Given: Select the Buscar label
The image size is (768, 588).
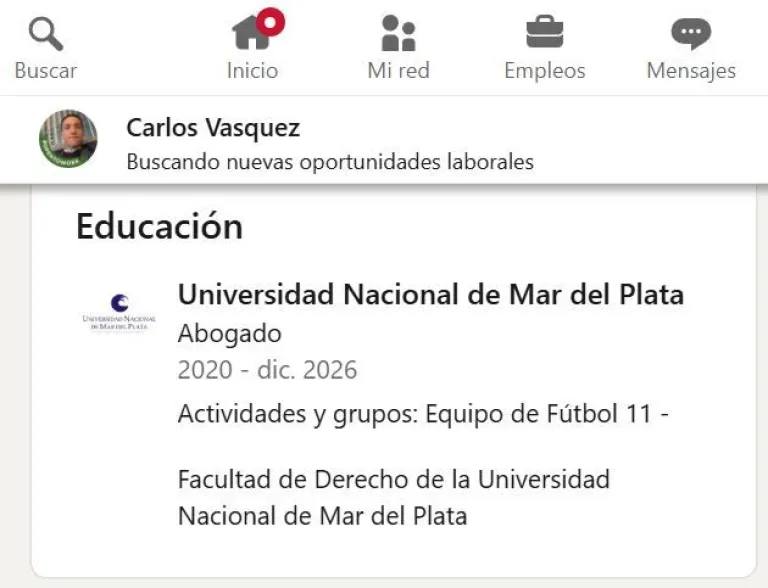Looking at the screenshot, I should pos(45,71).
